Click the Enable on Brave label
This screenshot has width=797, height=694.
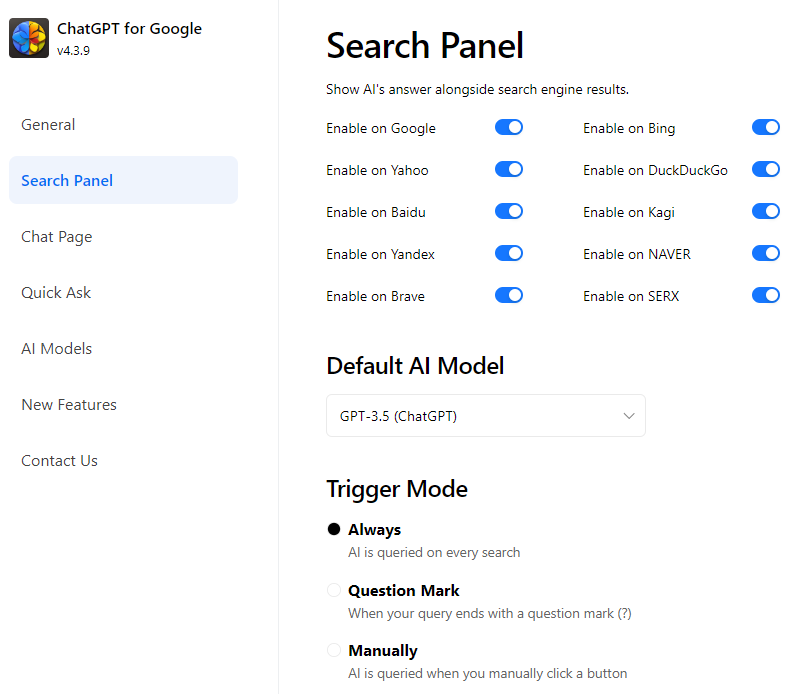[x=375, y=296]
